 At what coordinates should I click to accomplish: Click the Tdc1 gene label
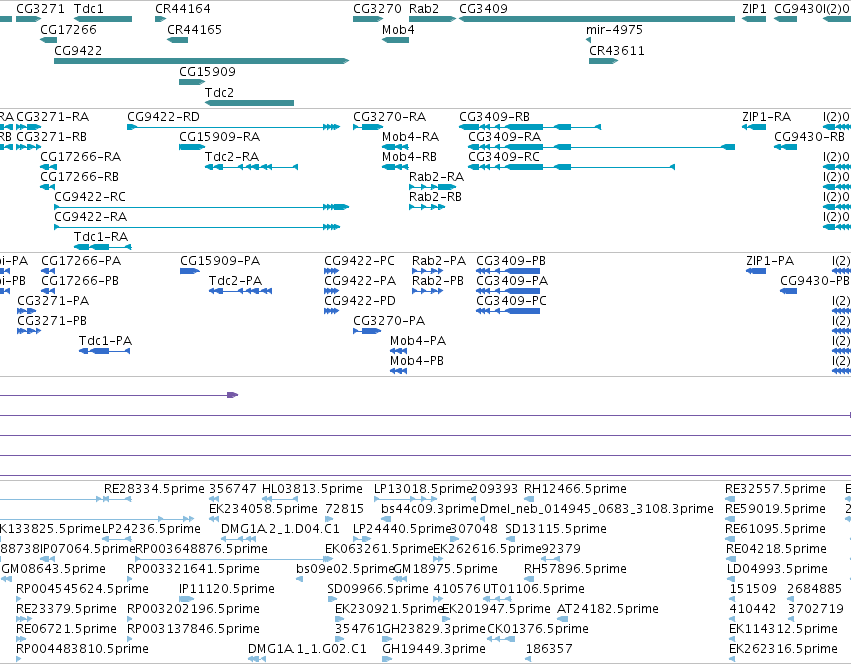coord(88,9)
